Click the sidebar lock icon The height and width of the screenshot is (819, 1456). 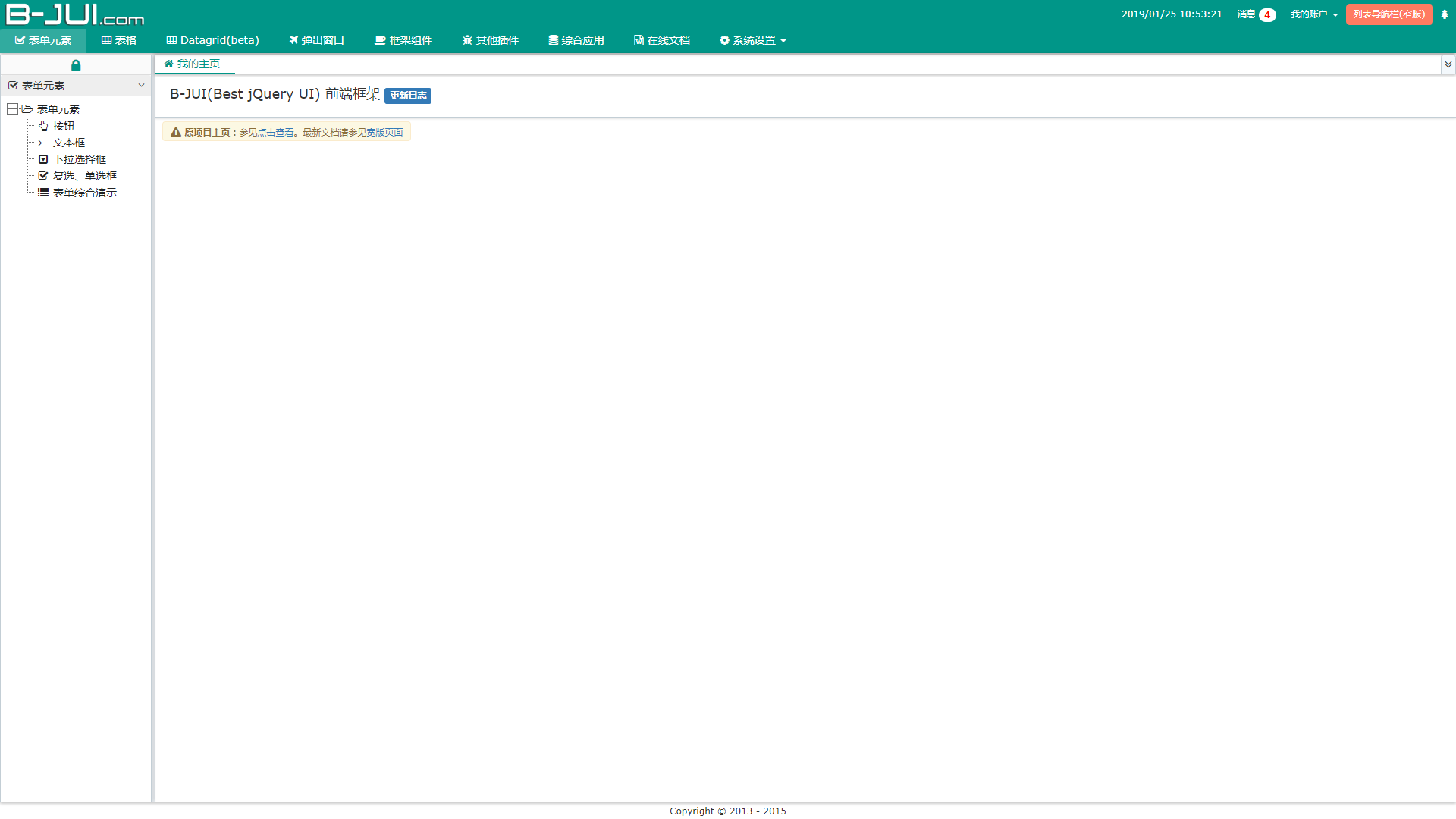pos(76,65)
